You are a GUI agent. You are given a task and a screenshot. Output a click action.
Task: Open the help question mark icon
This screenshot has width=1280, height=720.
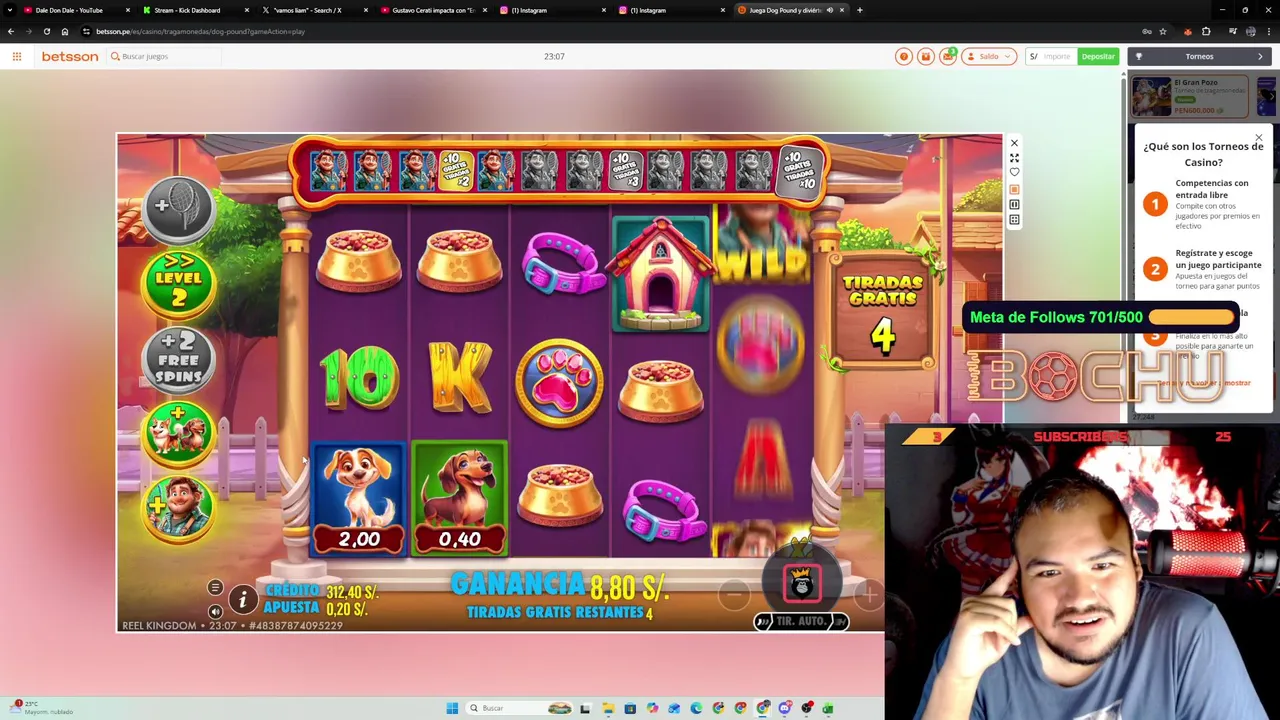[x=904, y=56]
